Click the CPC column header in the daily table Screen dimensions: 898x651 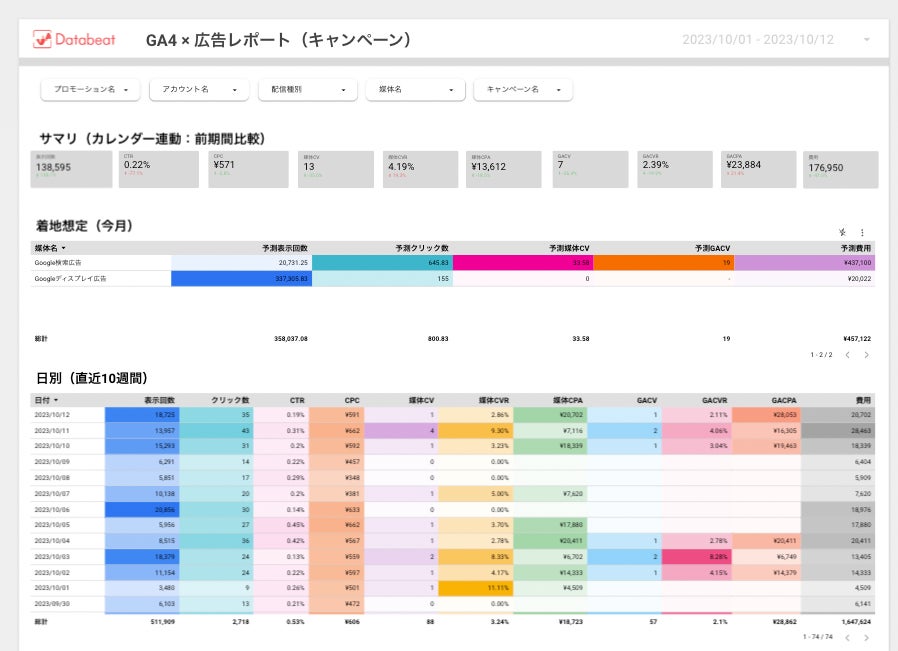(352, 400)
